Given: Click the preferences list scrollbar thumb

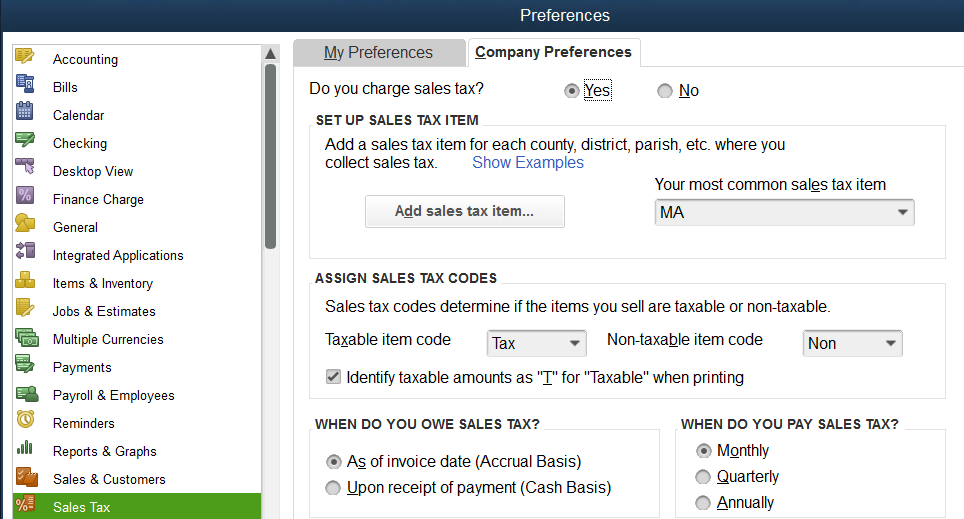Looking at the screenshot, I should [x=271, y=157].
